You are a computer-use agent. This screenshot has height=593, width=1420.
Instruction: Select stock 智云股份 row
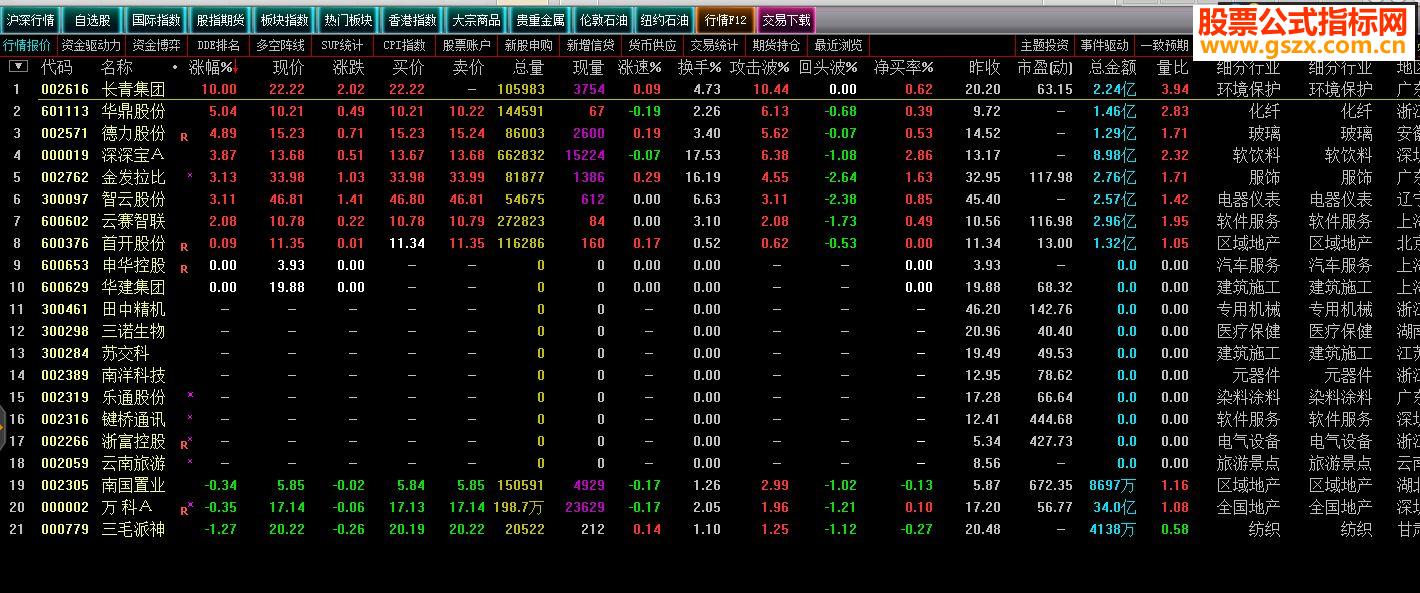click(x=710, y=199)
